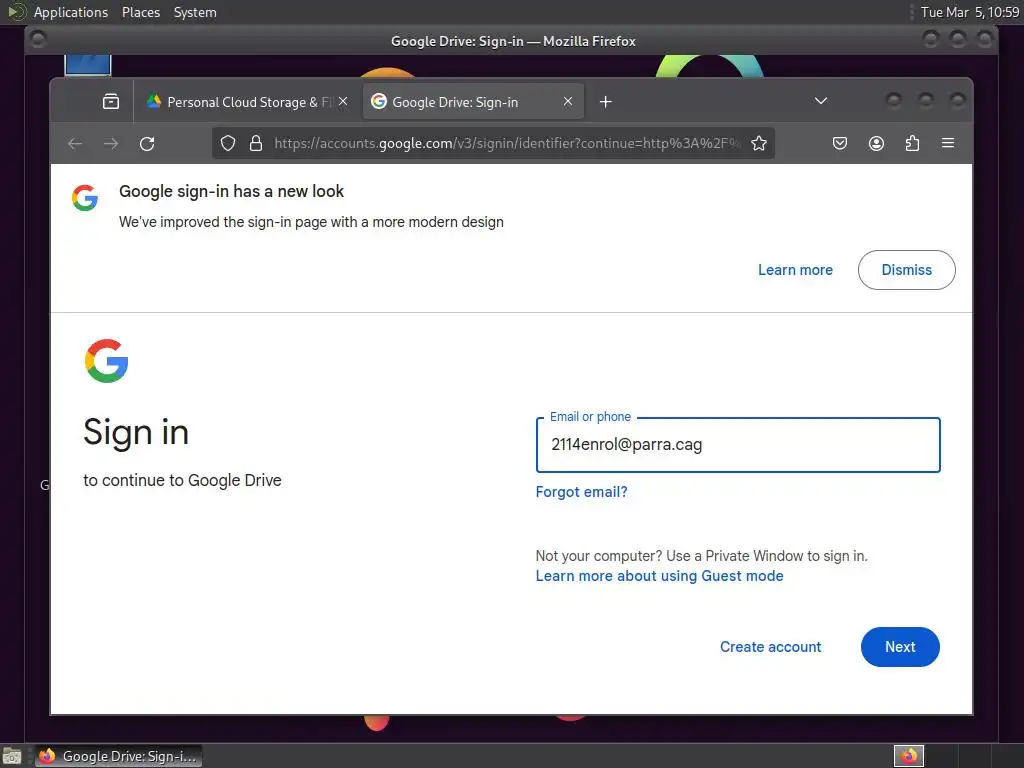Click the padlock site info icon
The width and height of the screenshot is (1024, 768).
256,143
